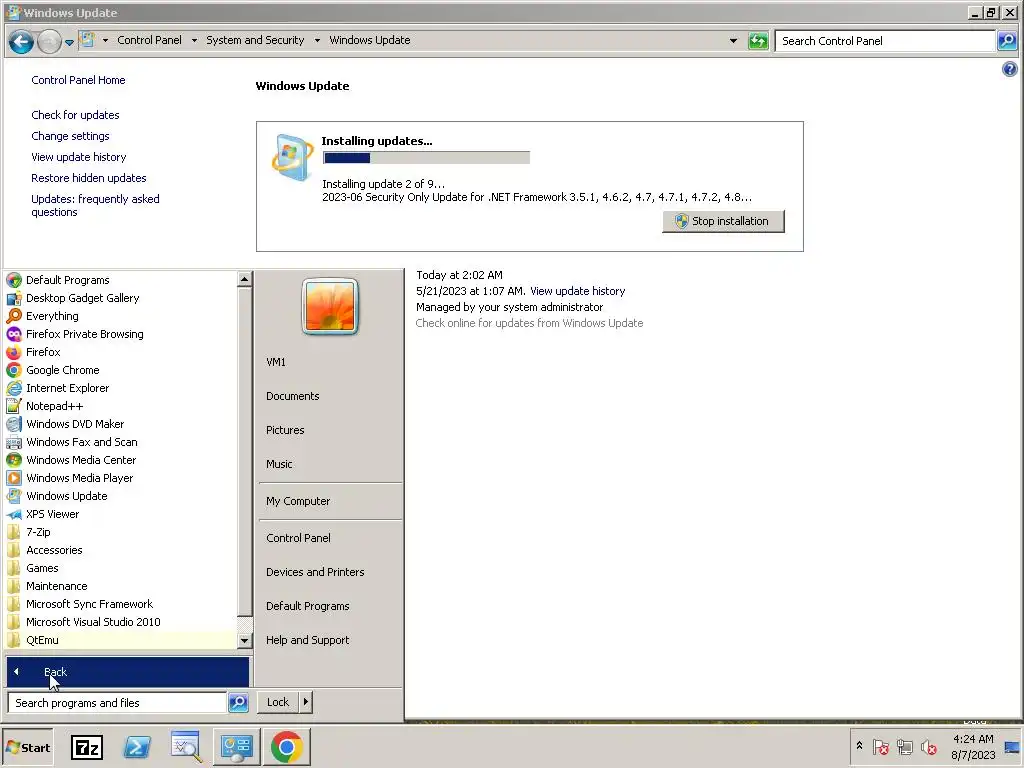This screenshot has width=1024, height=768.
Task: Open the Lock options arrow menu
Action: (x=306, y=702)
